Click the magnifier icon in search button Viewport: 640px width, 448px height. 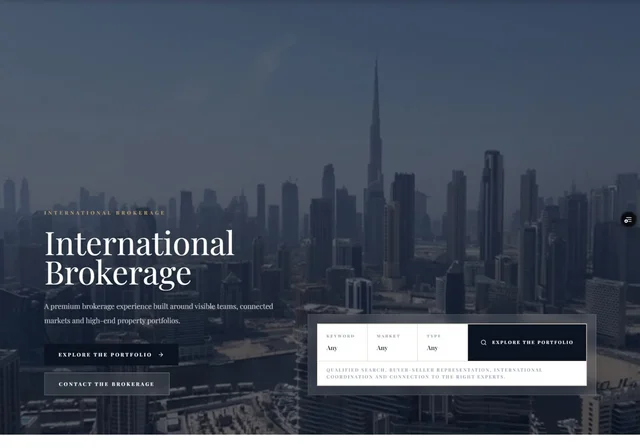483,342
